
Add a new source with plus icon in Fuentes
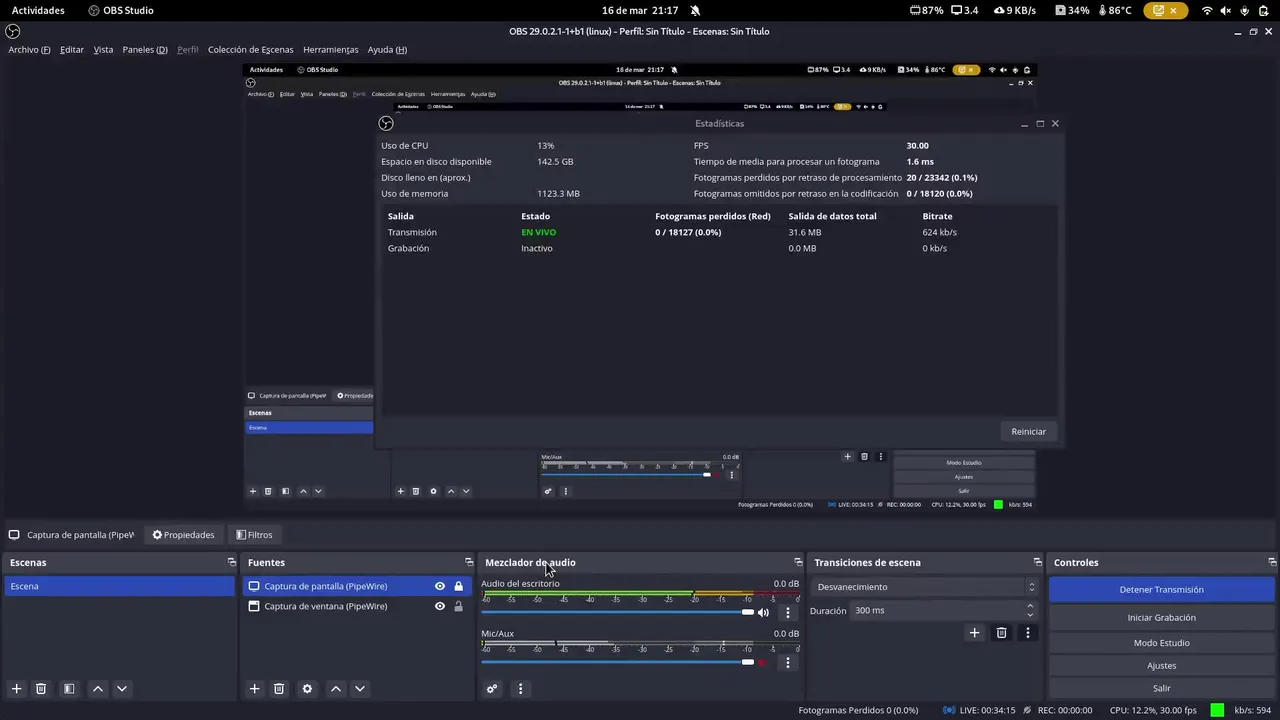click(x=254, y=688)
